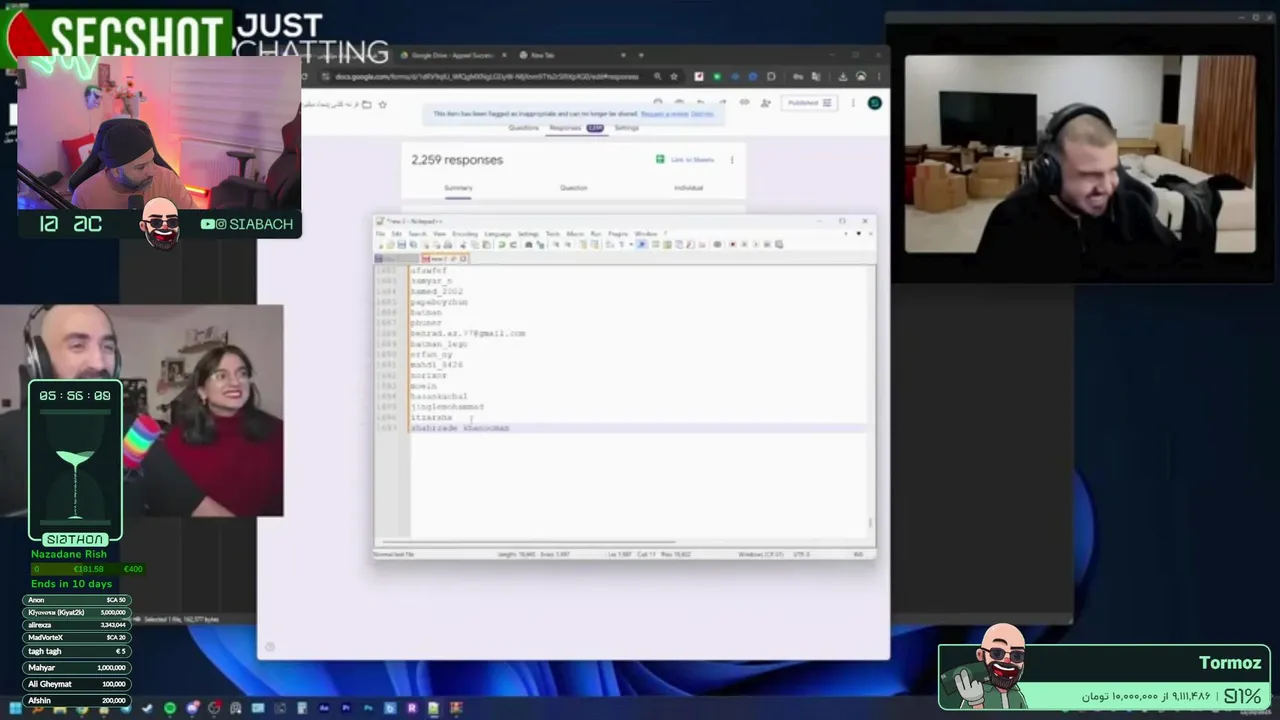Open the Google account avatar
The image size is (1280, 720).
pos(875,103)
